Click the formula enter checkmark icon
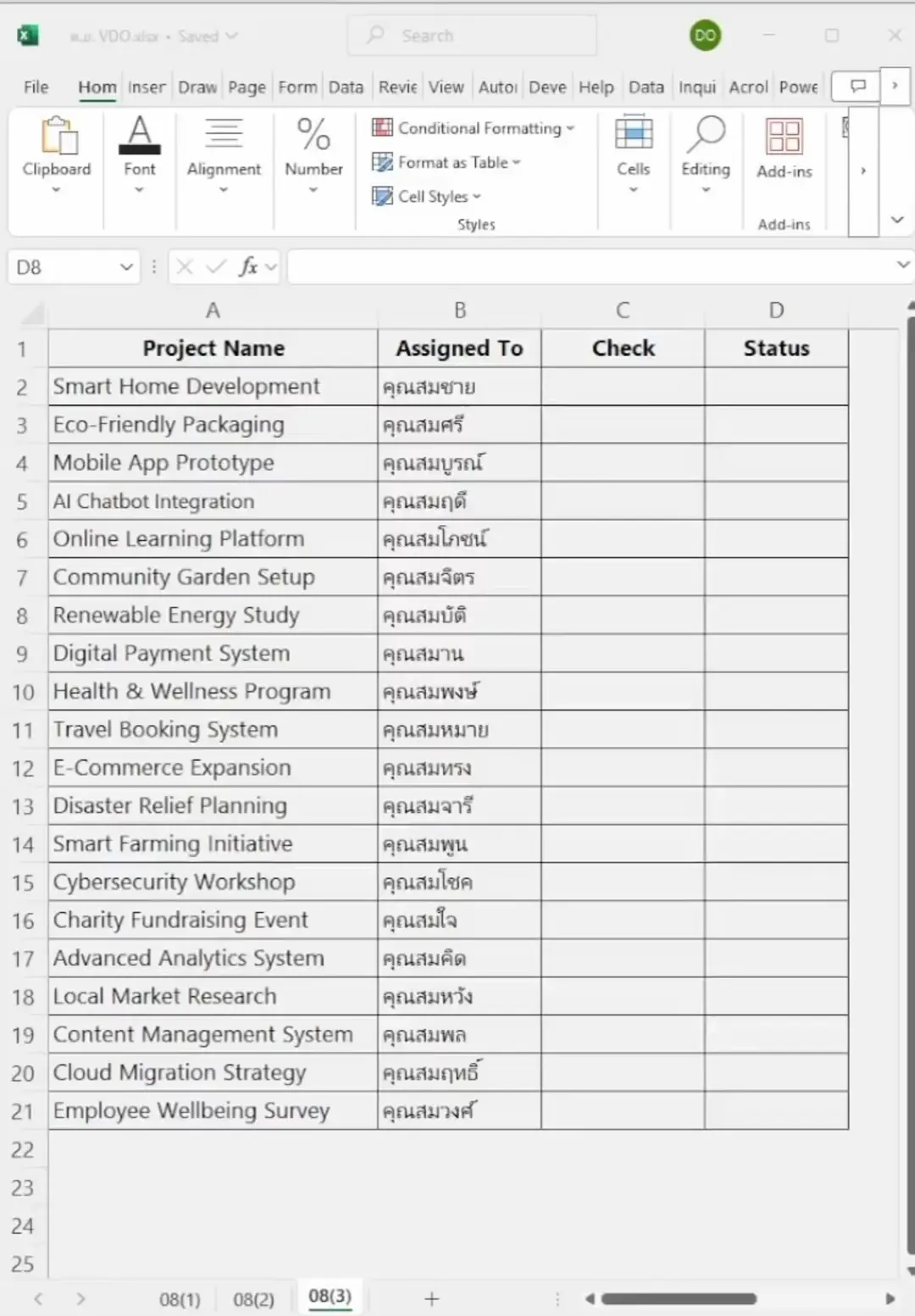This screenshot has width=915, height=1316. click(x=217, y=268)
